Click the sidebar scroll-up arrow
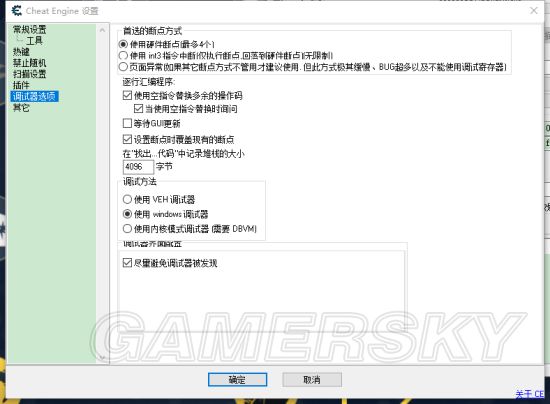The height and width of the screenshot is (404, 550). click(x=102, y=31)
